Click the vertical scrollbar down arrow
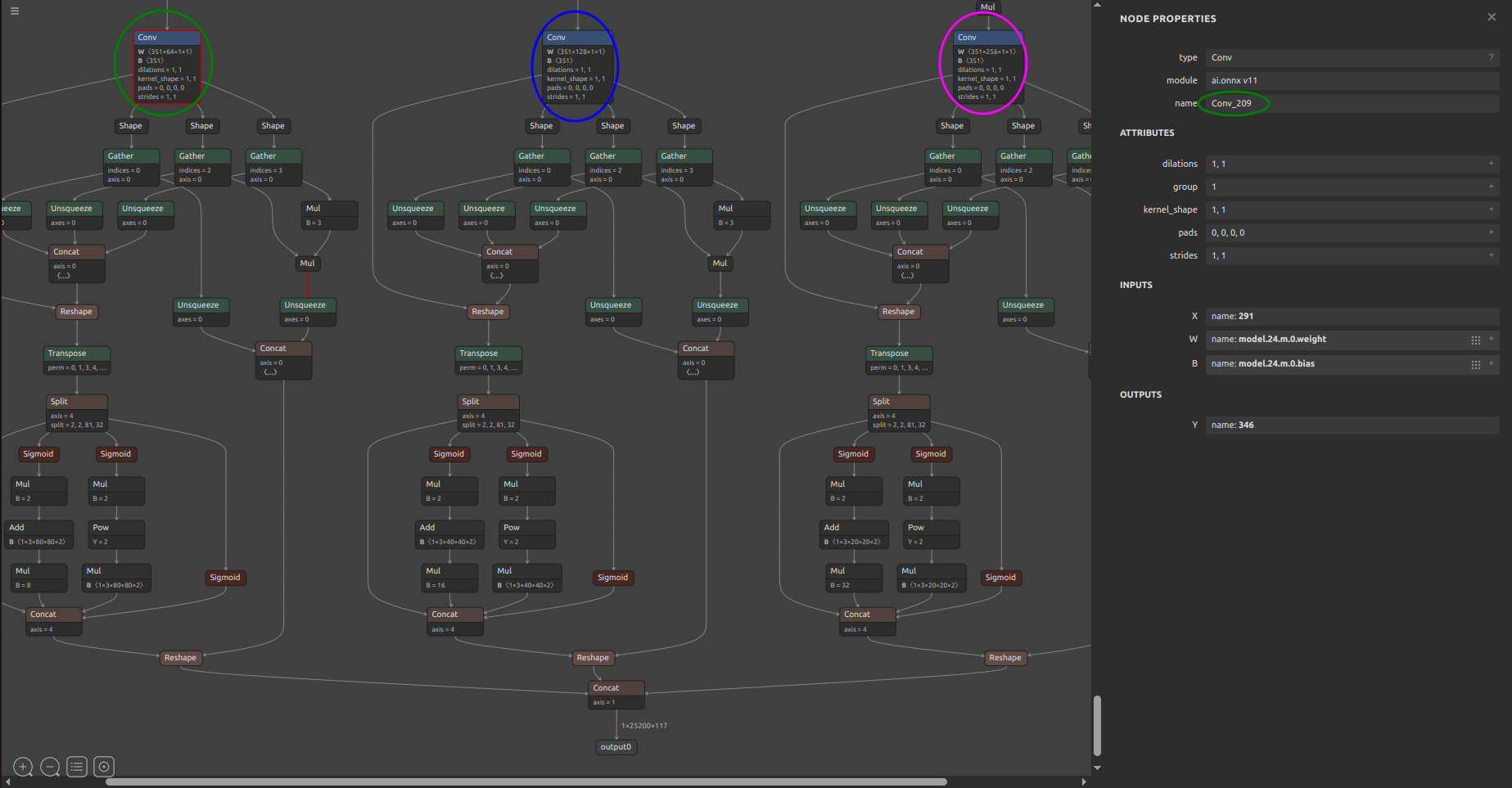 [x=1097, y=768]
